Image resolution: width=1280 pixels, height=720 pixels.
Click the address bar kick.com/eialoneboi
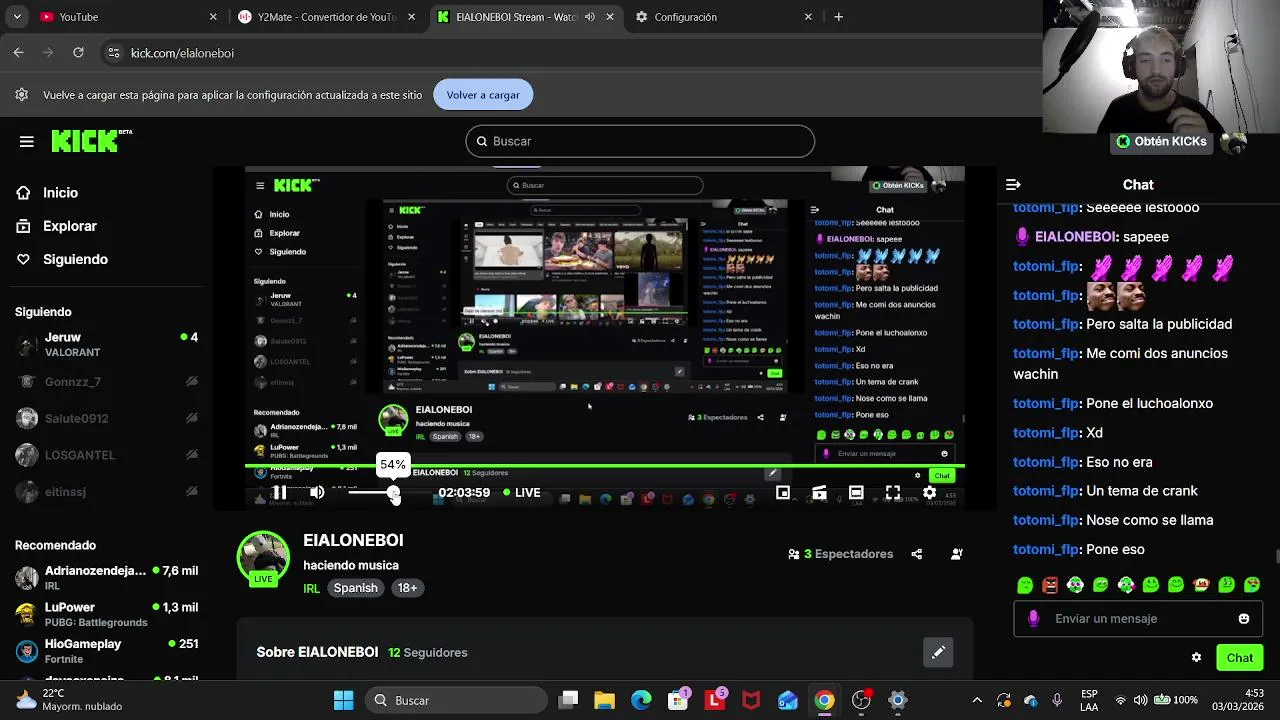pyautogui.click(x=182, y=53)
